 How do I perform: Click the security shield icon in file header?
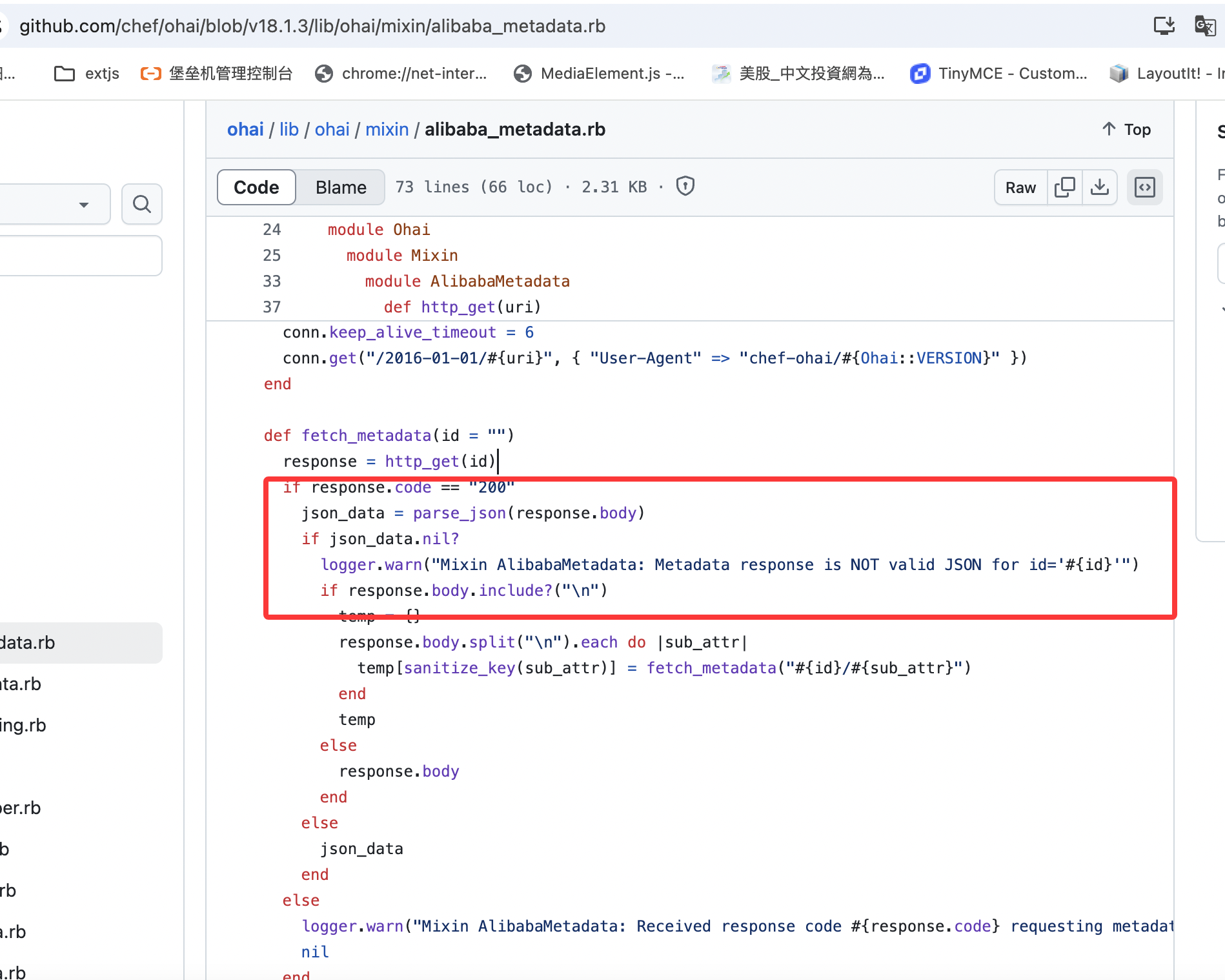(x=685, y=187)
